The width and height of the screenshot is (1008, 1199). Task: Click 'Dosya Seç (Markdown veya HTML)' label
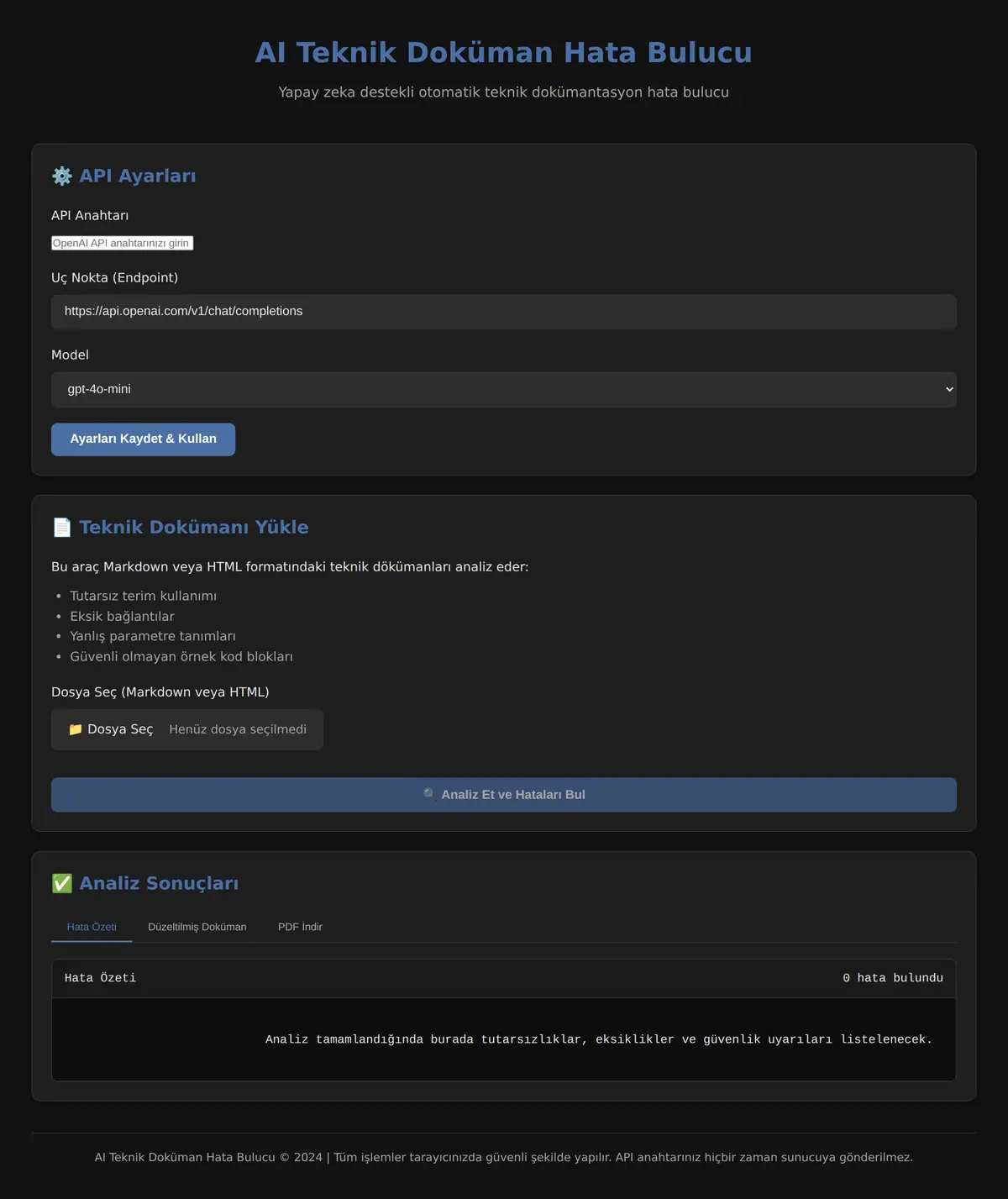click(x=160, y=692)
